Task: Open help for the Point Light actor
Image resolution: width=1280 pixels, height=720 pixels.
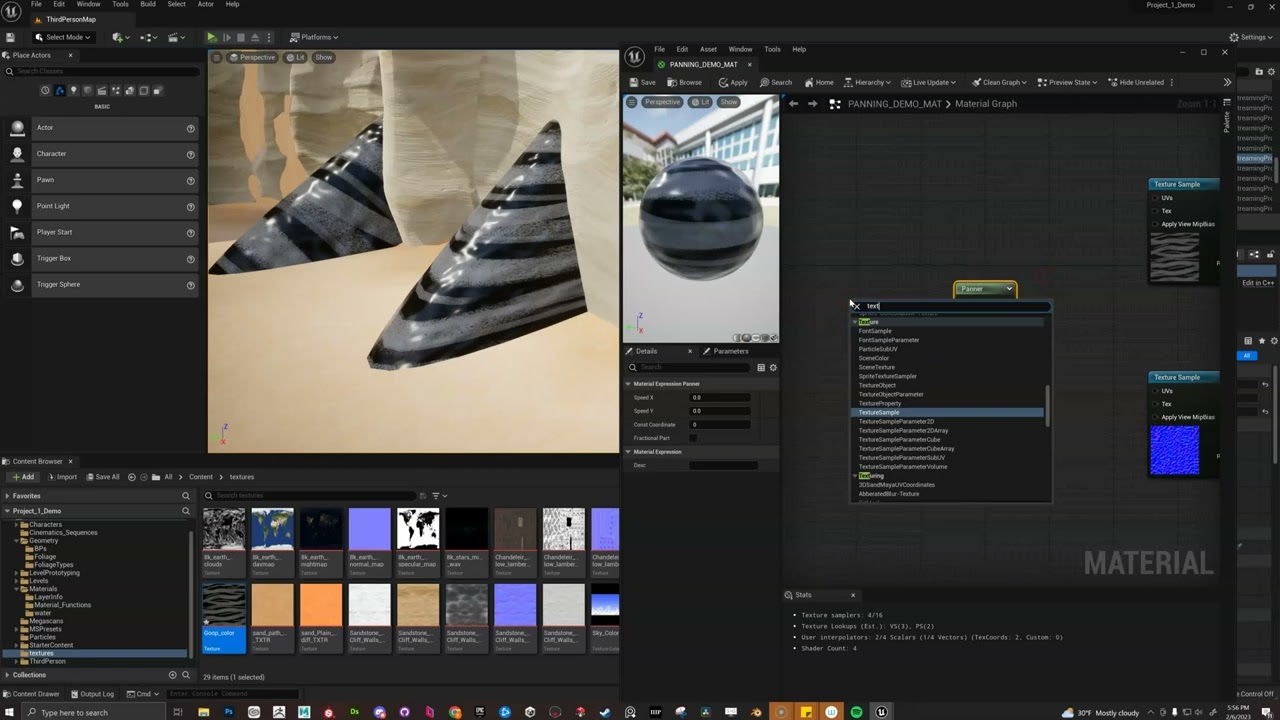Action: (x=190, y=206)
